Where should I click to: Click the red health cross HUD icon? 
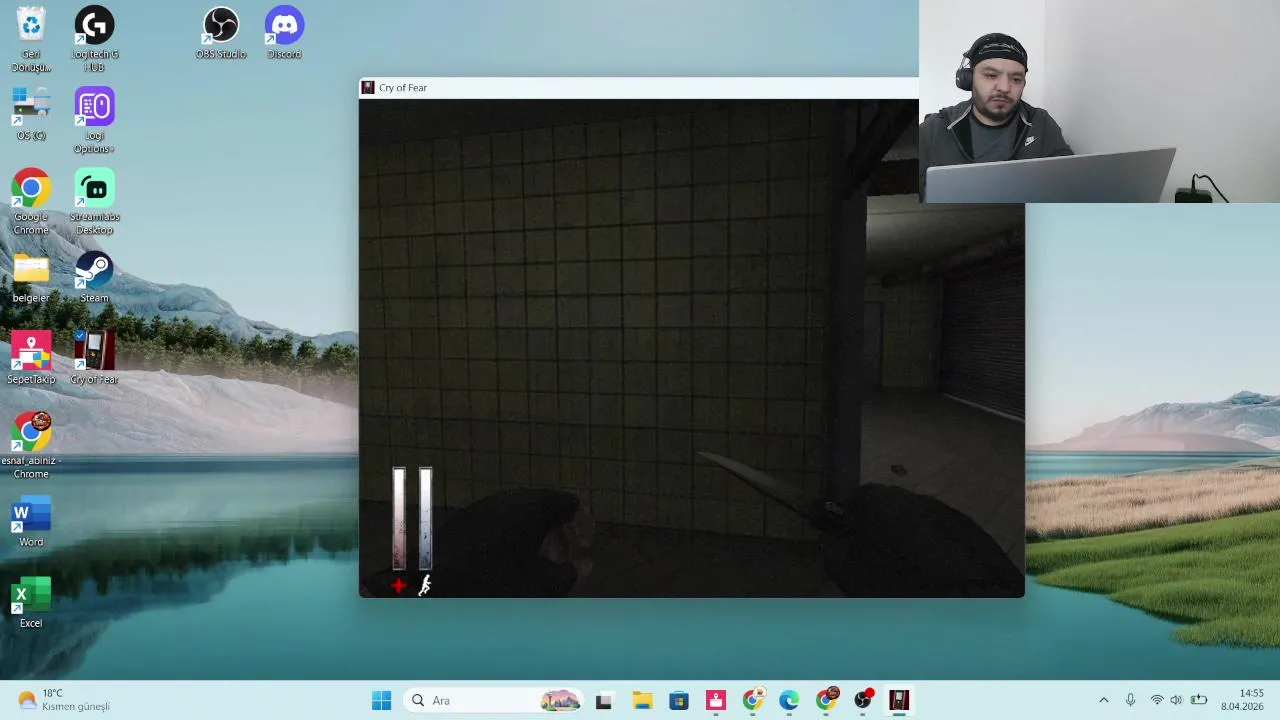pos(399,586)
